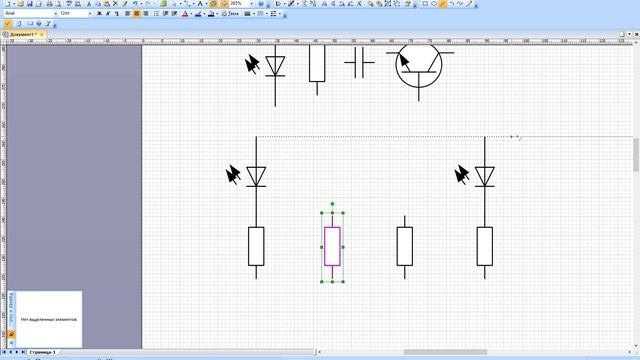Viewport: 640px width, 360px height.
Task: Click the Open file icon
Action: click(x=20, y=4)
